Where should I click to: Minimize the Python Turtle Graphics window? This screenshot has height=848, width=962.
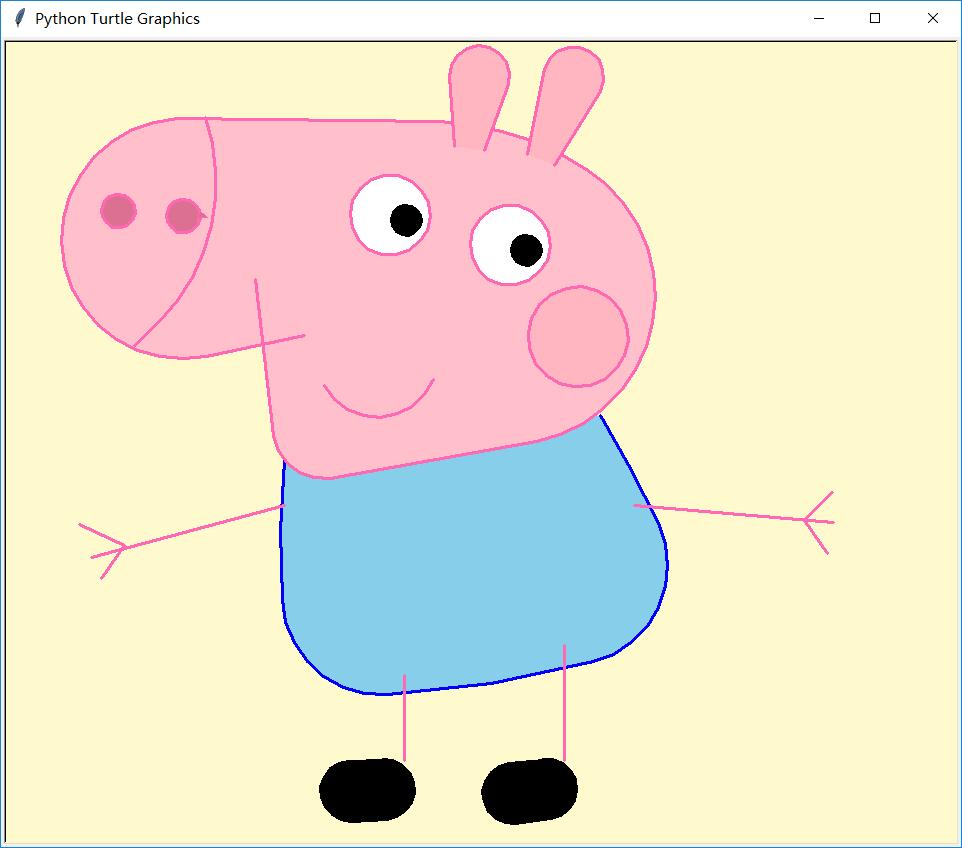818,18
